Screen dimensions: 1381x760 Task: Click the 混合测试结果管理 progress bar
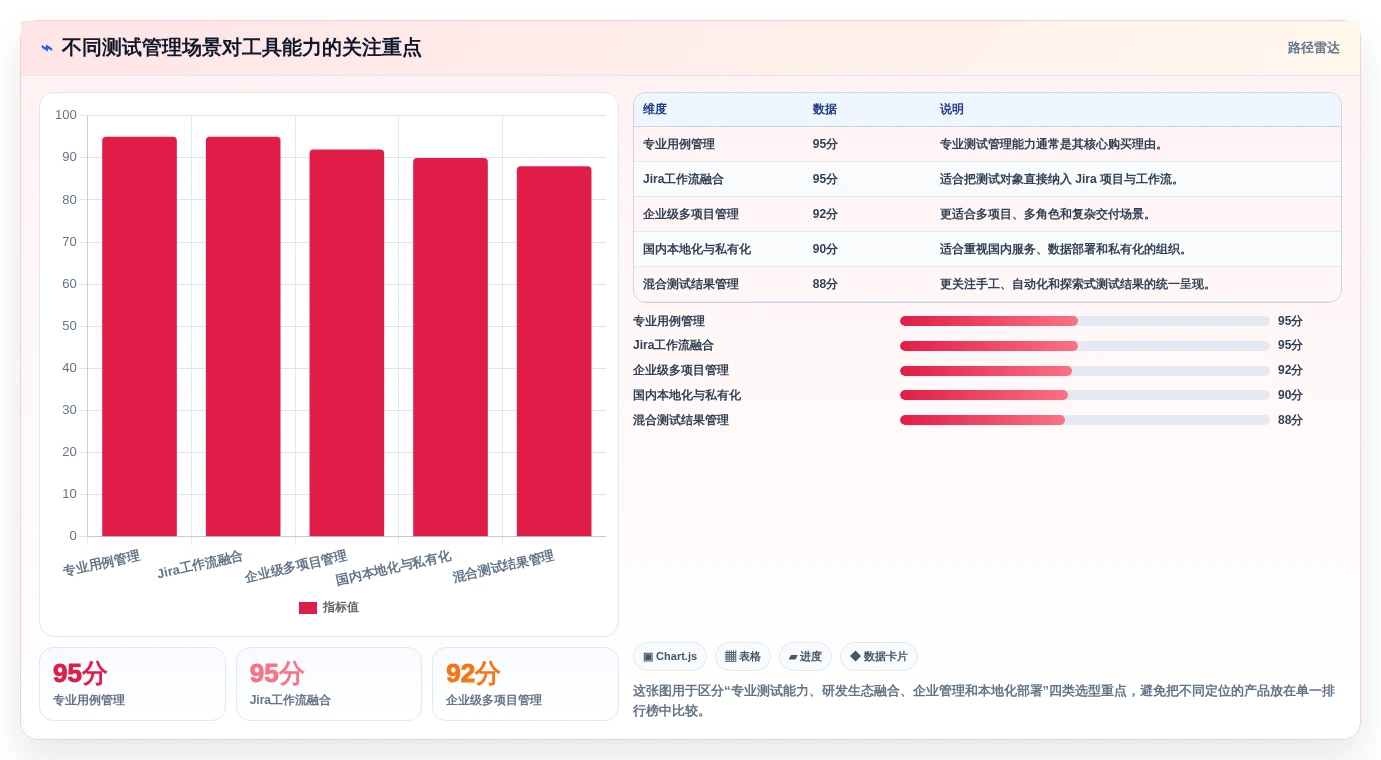[1085, 420]
